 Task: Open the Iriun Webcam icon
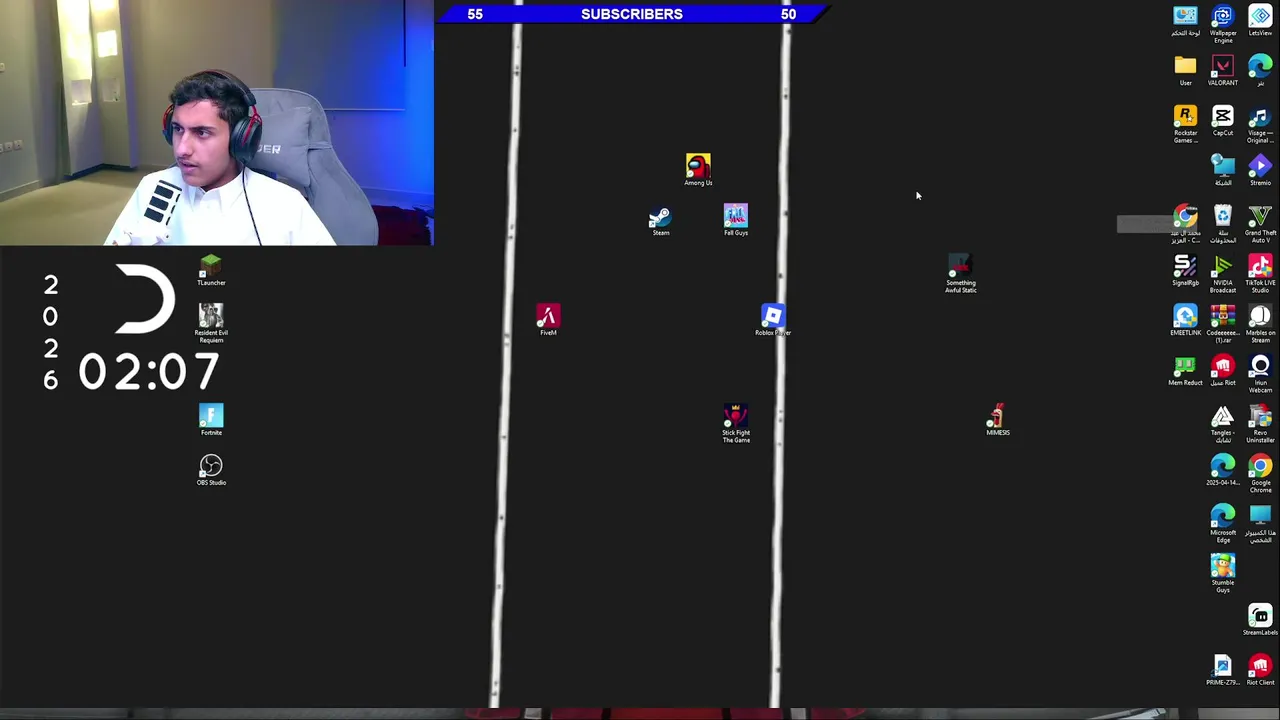click(1260, 374)
